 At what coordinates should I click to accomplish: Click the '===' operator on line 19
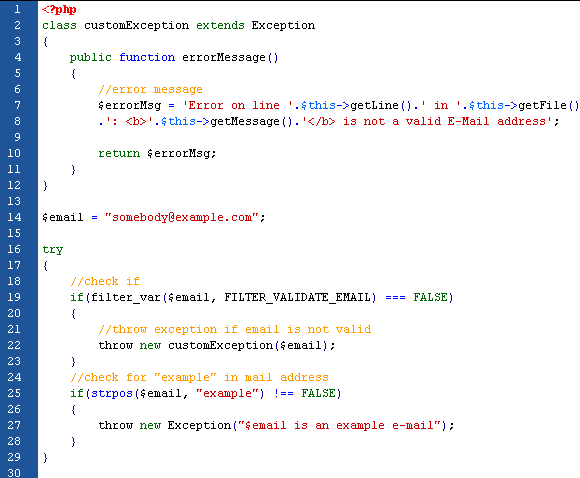pyautogui.click(x=395, y=297)
